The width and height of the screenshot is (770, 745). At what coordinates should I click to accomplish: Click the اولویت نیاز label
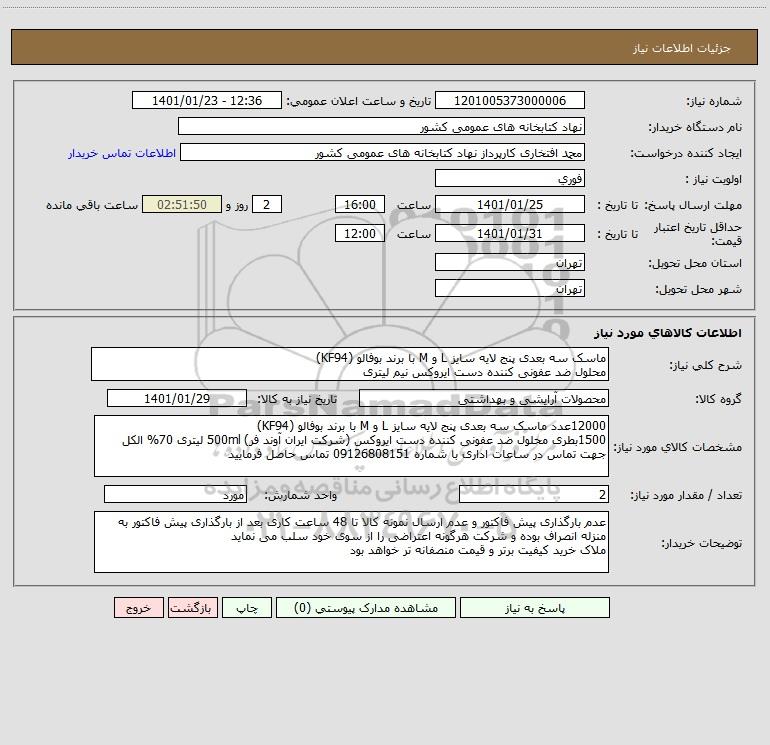[714, 179]
